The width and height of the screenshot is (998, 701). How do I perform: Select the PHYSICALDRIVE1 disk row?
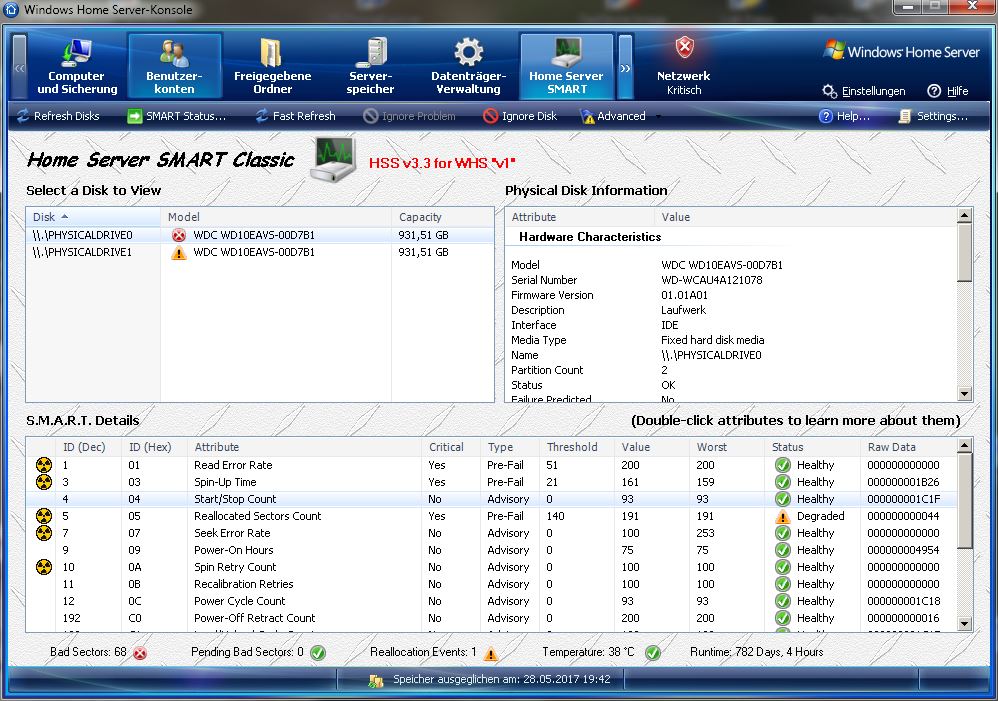click(260, 252)
